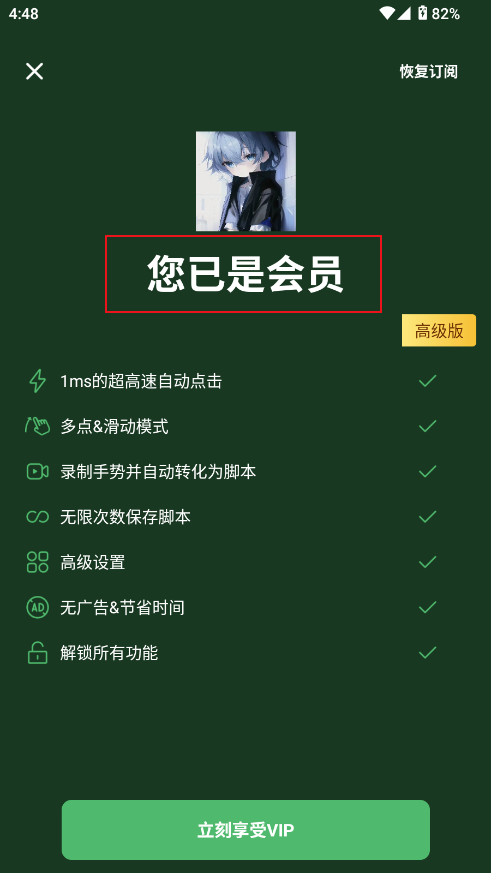The width and height of the screenshot is (491, 873).
Task: Tap checkmark beside 高级设置
Action: pyautogui.click(x=428, y=562)
